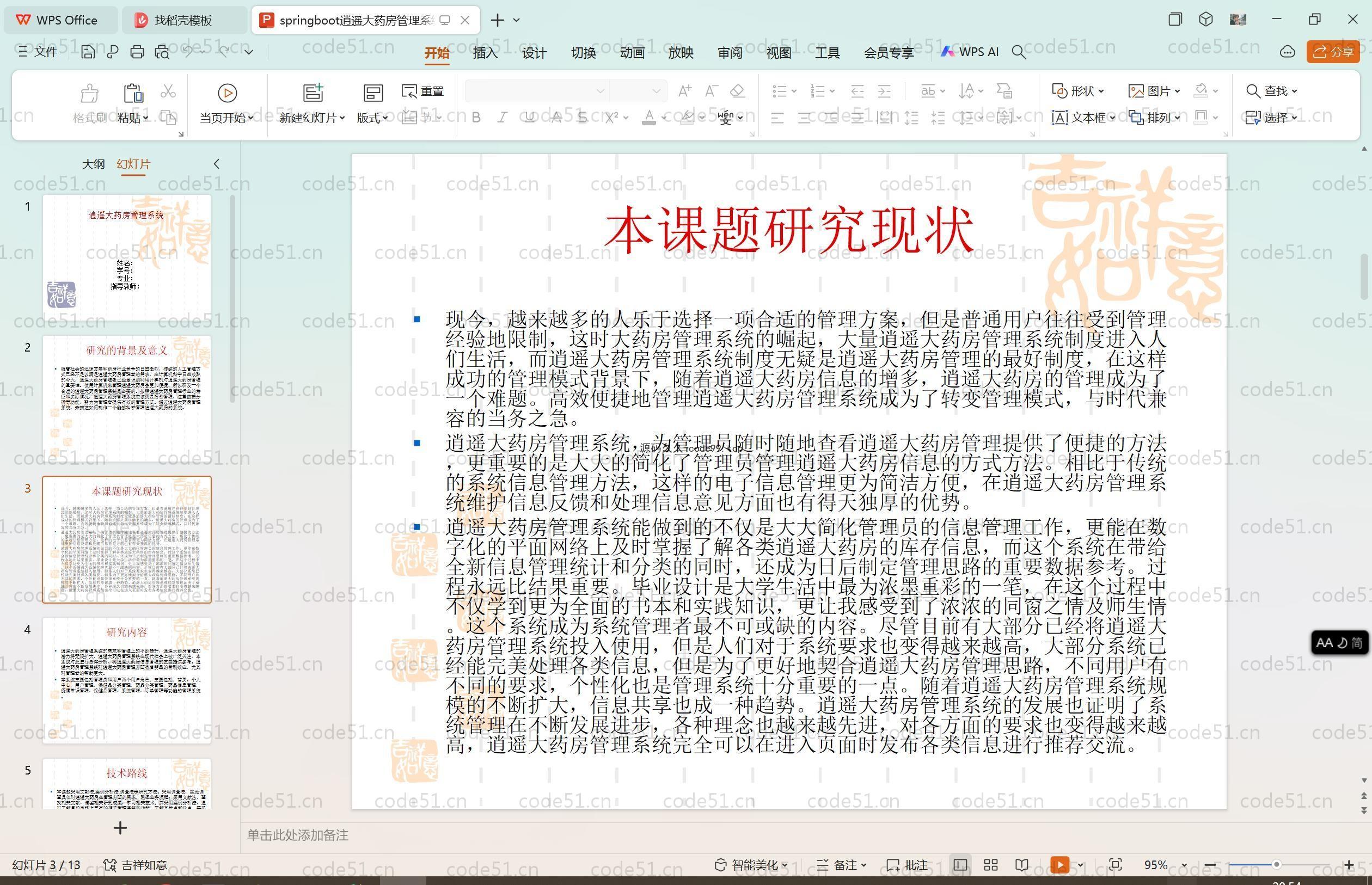Toggle left text alignment
Viewport: 1372px width, 885px height.
pos(777,119)
